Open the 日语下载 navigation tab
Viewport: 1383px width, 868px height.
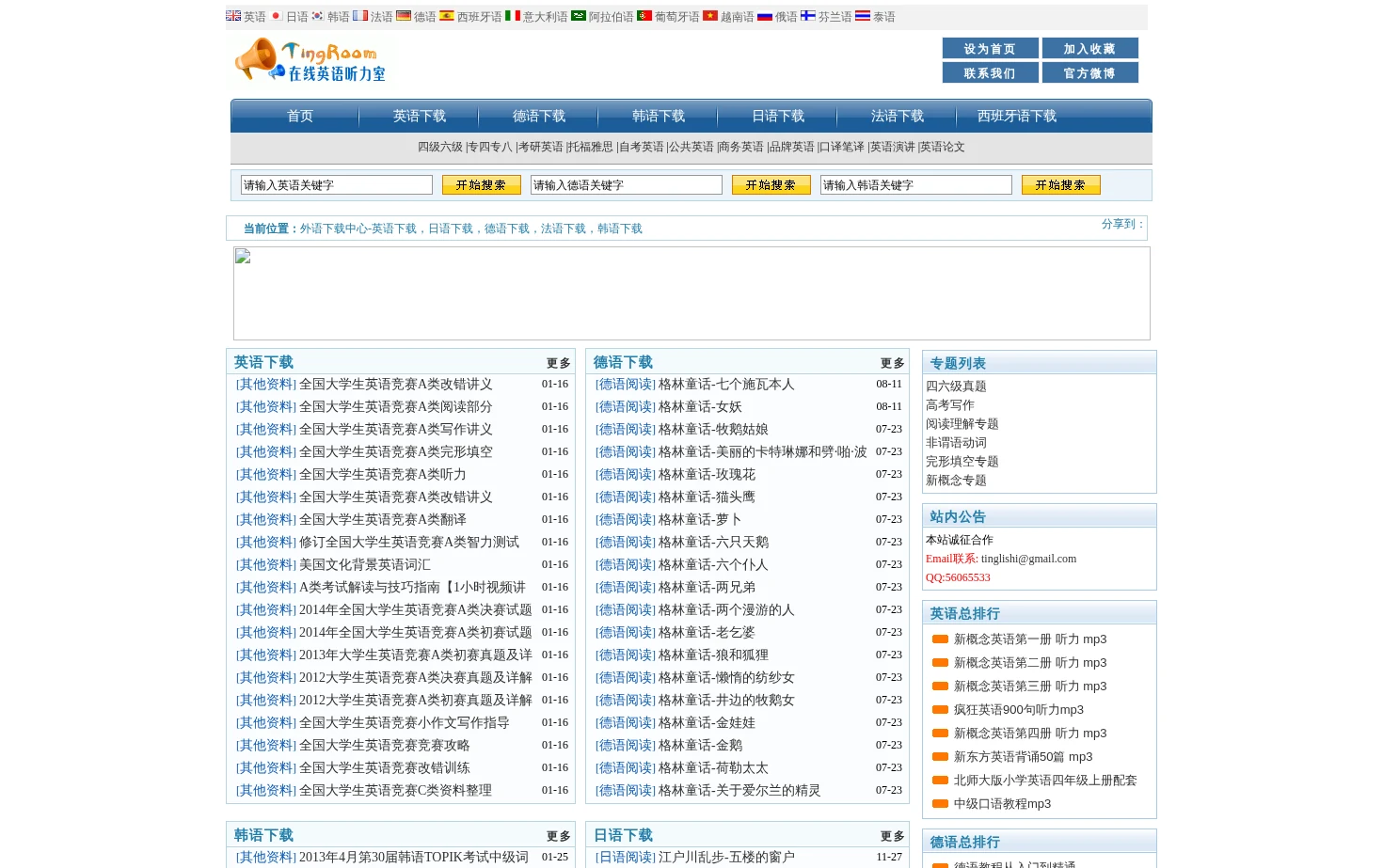point(778,116)
